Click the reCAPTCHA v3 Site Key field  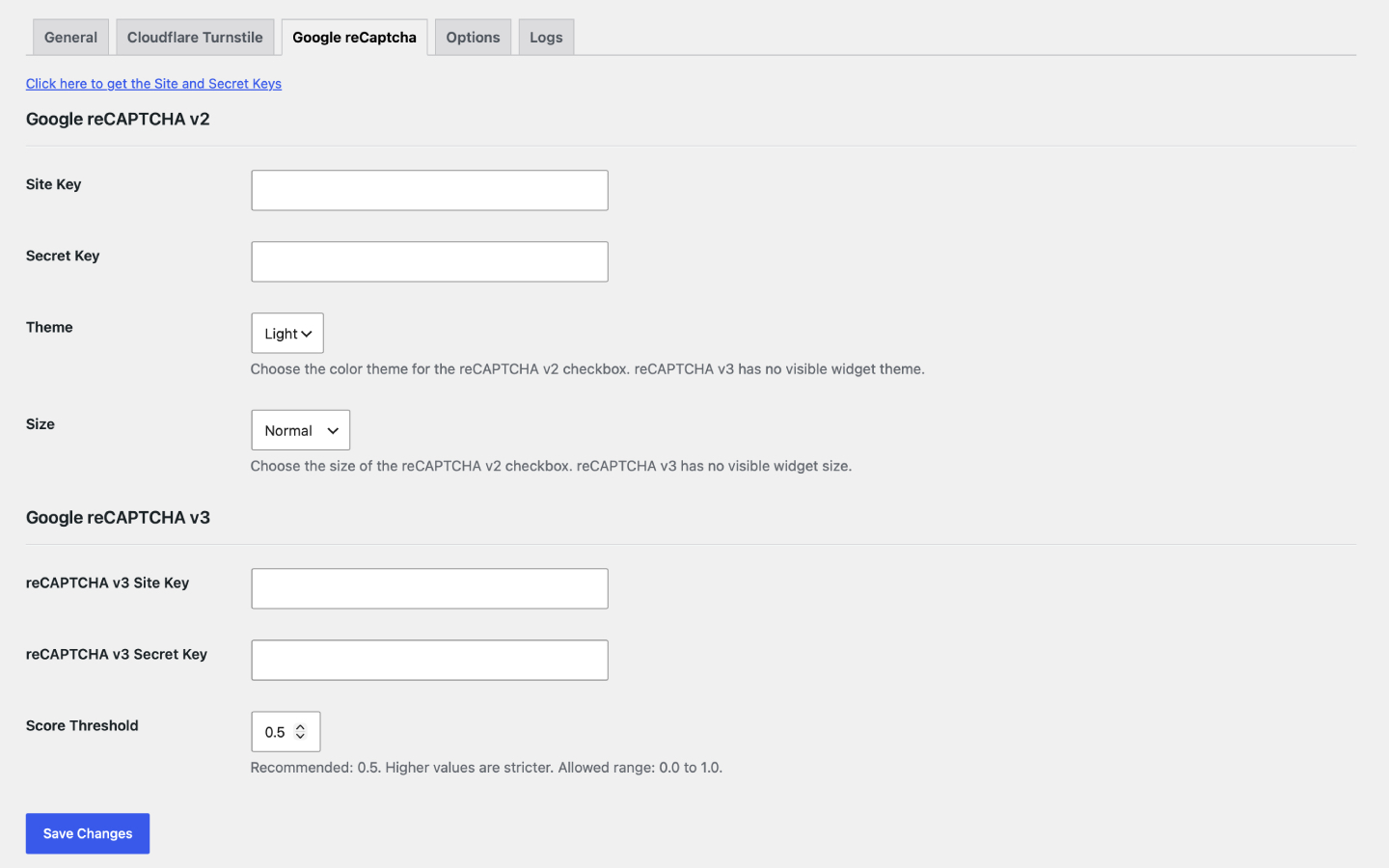(429, 588)
